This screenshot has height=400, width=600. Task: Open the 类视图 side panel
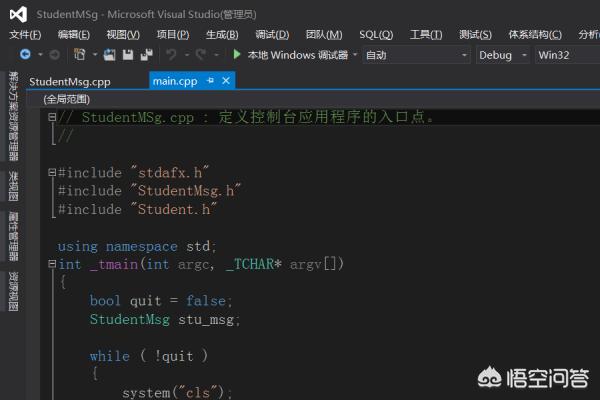click(13, 186)
